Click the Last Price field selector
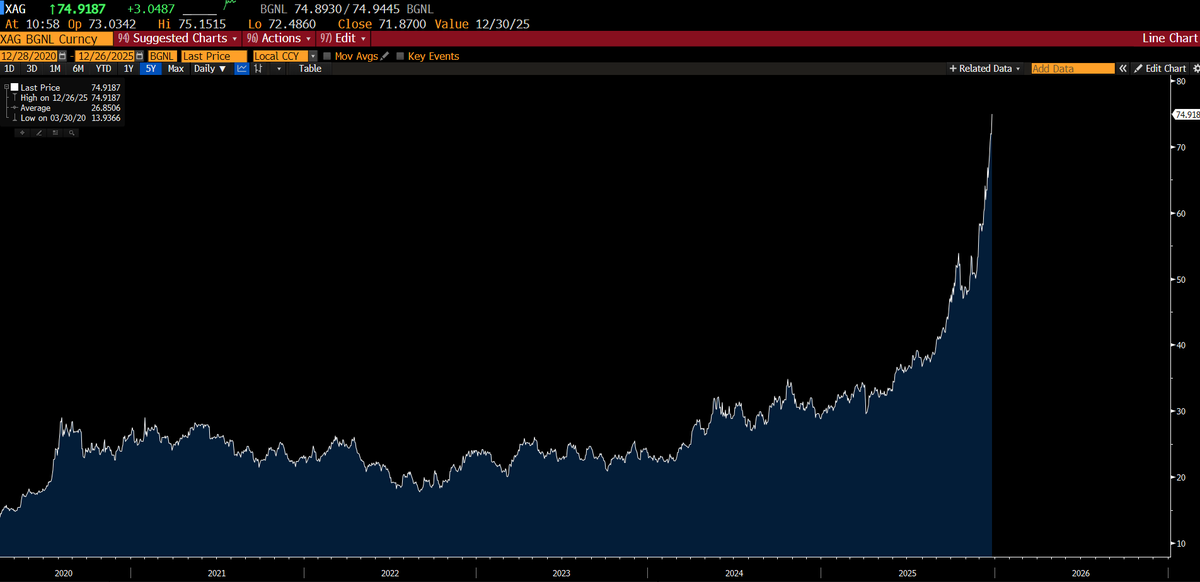This screenshot has height=582, width=1200. tap(214, 56)
